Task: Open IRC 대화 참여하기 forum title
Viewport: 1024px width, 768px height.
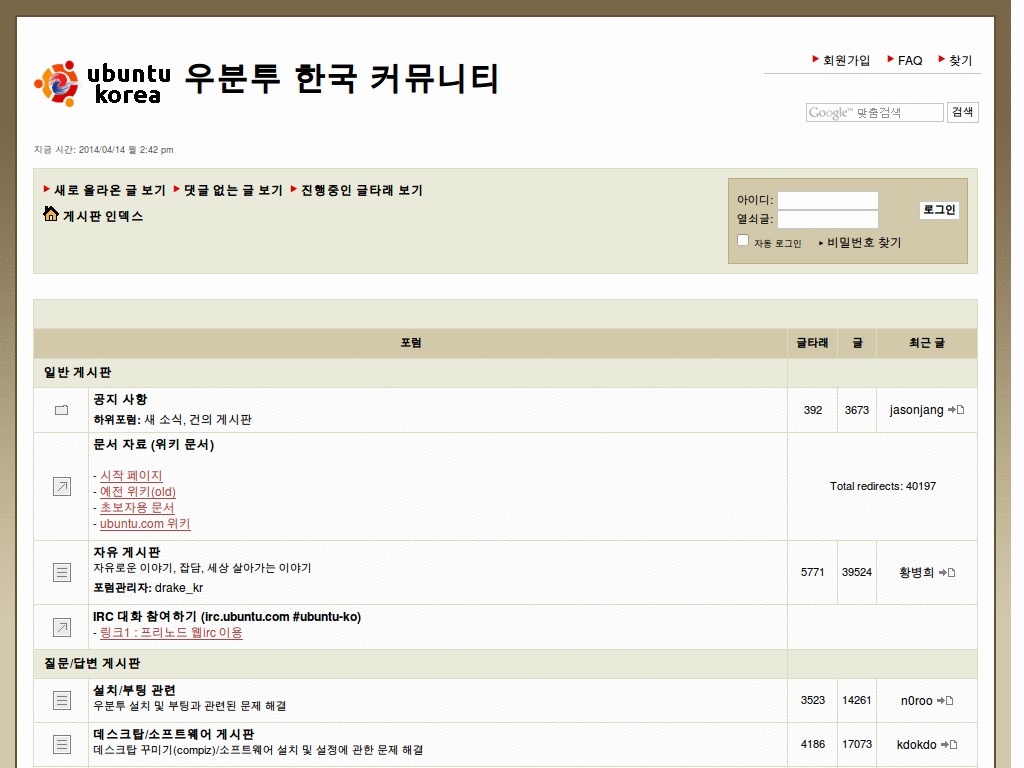Action: coord(227,616)
